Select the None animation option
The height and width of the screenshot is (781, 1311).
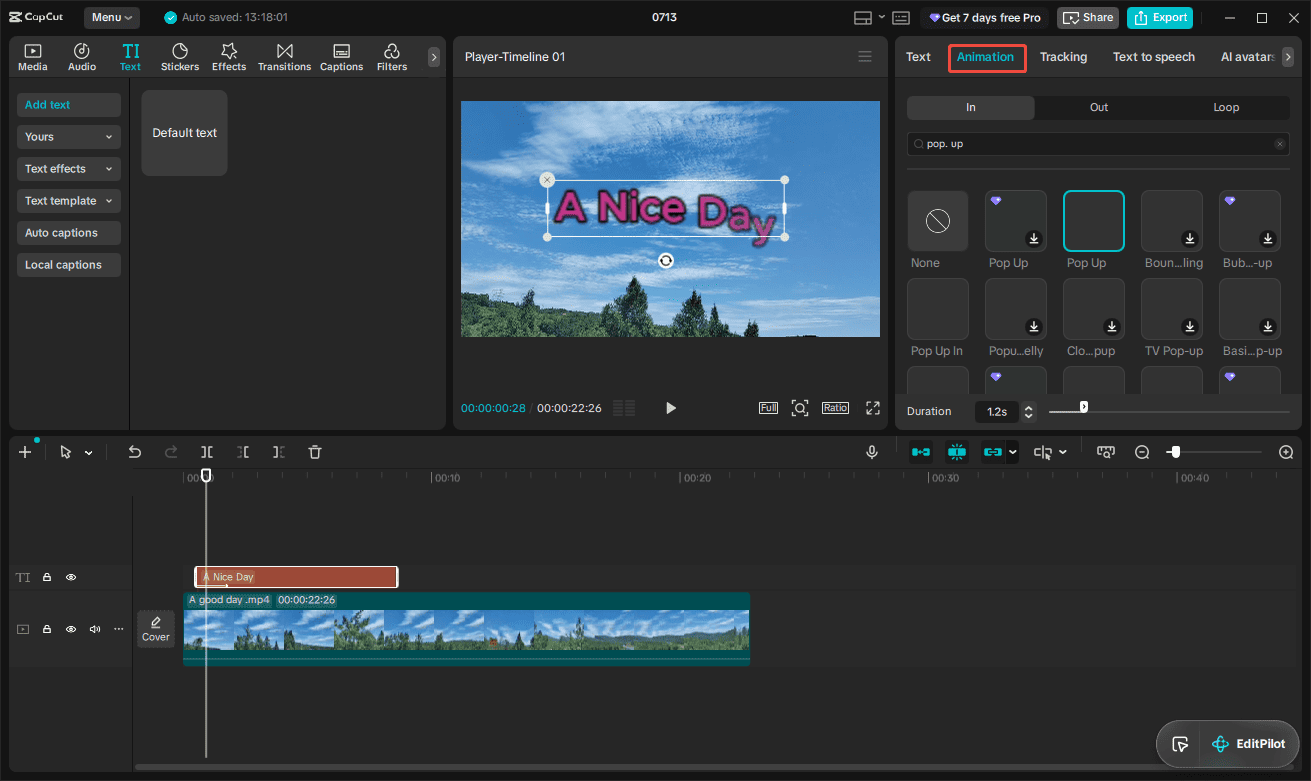pos(938,221)
